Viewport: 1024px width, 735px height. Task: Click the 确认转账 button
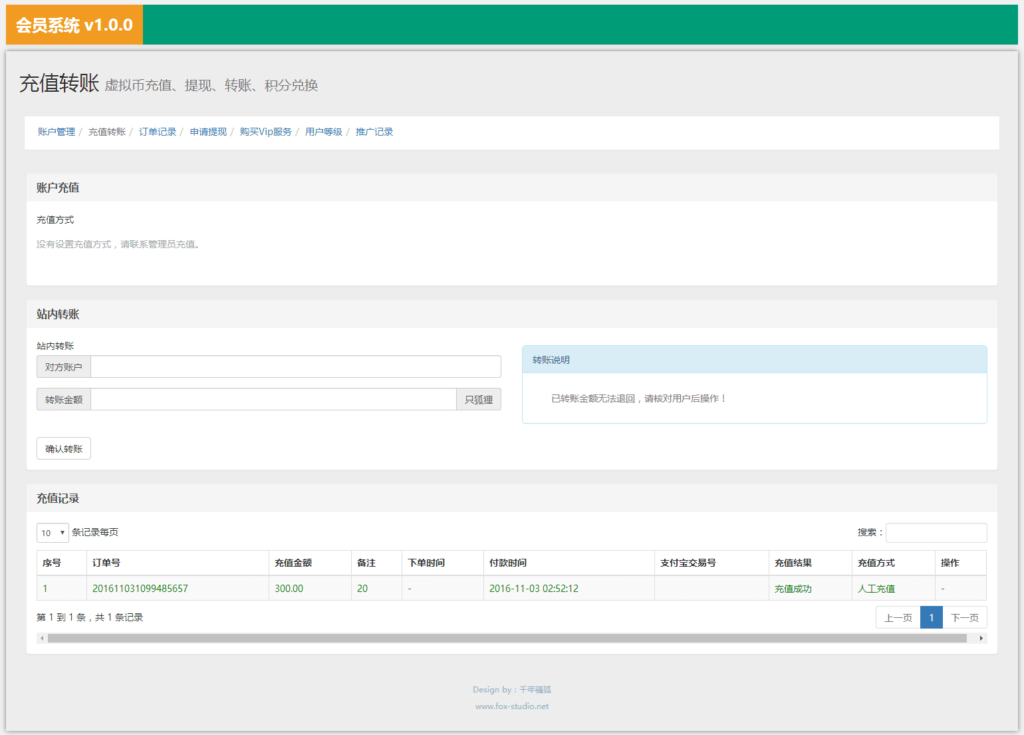pyautogui.click(x=63, y=449)
